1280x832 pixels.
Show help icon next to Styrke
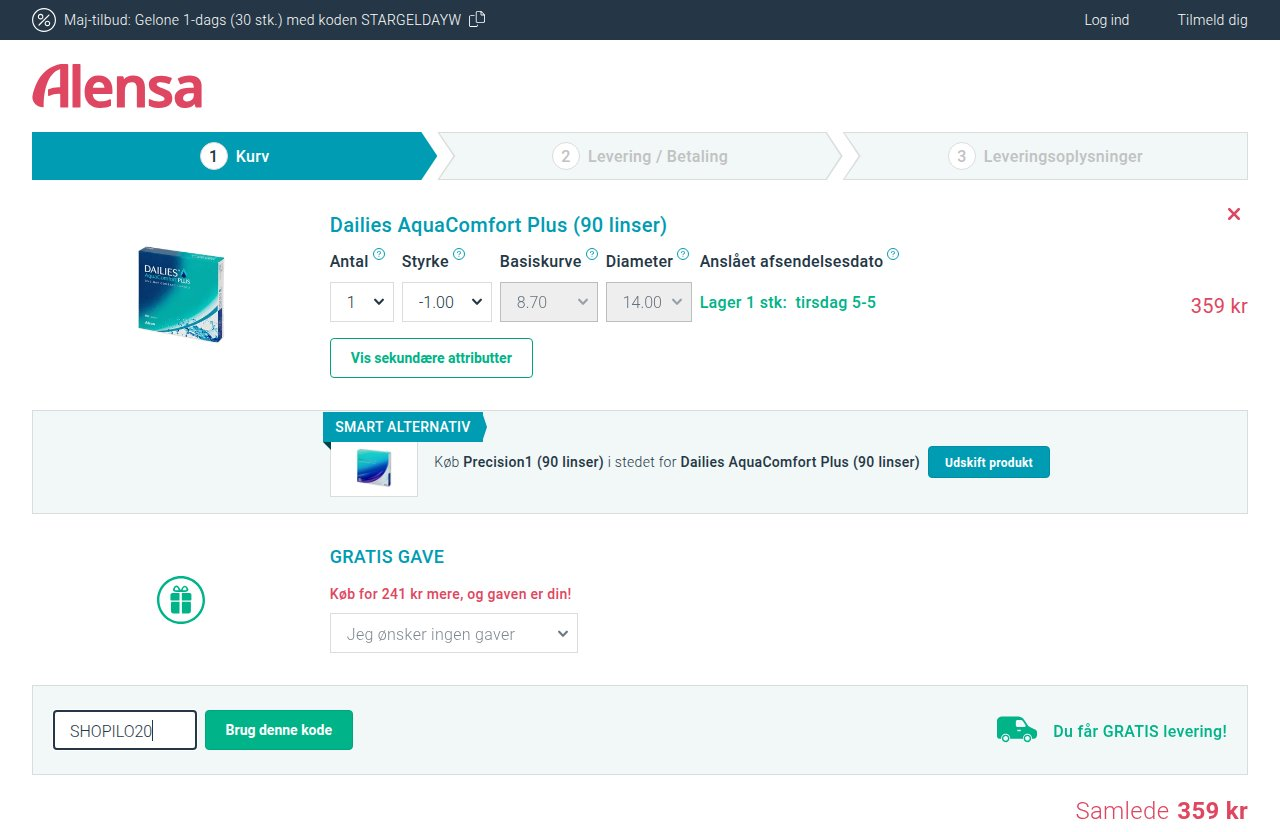tap(459, 254)
